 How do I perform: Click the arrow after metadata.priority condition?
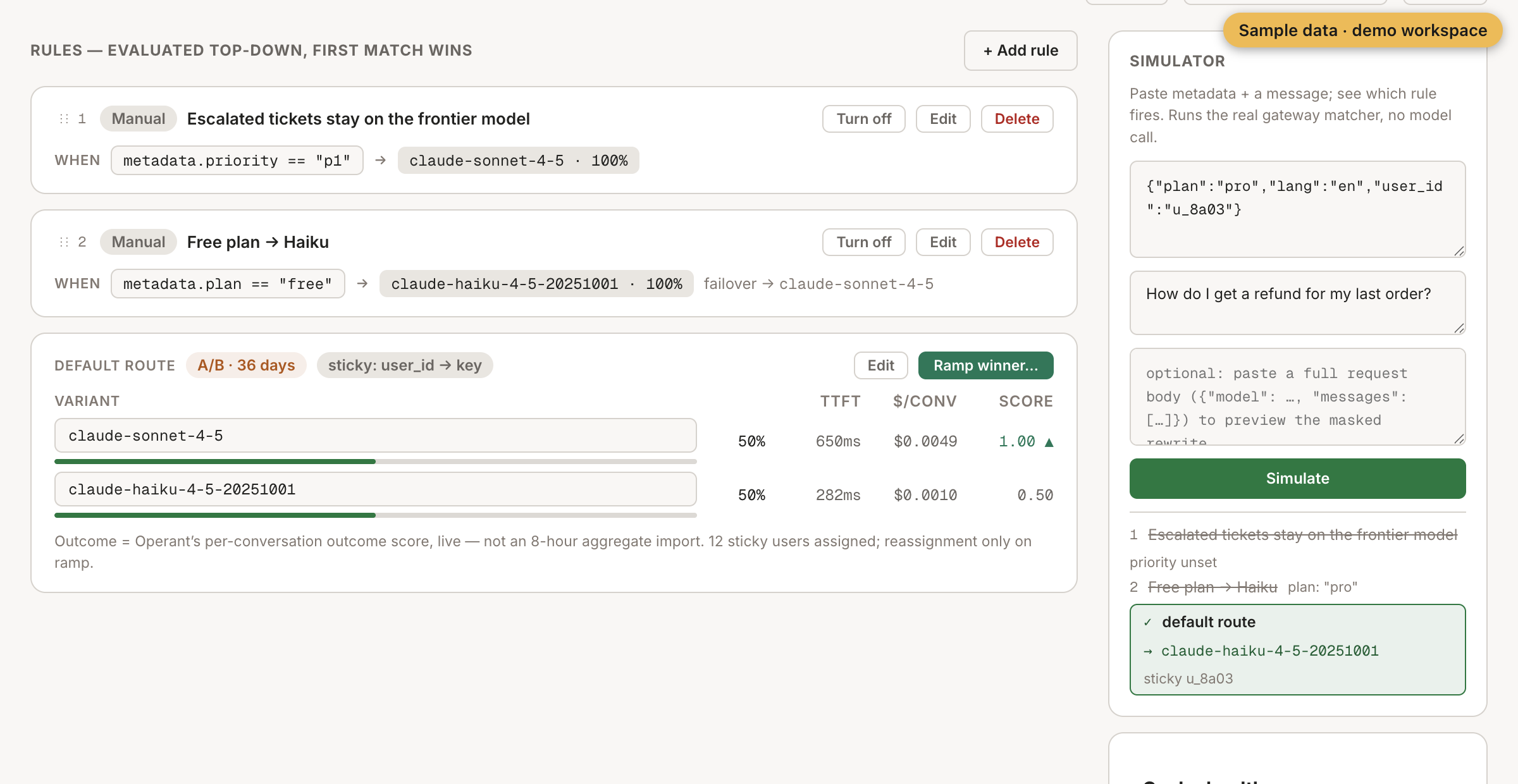tap(380, 161)
